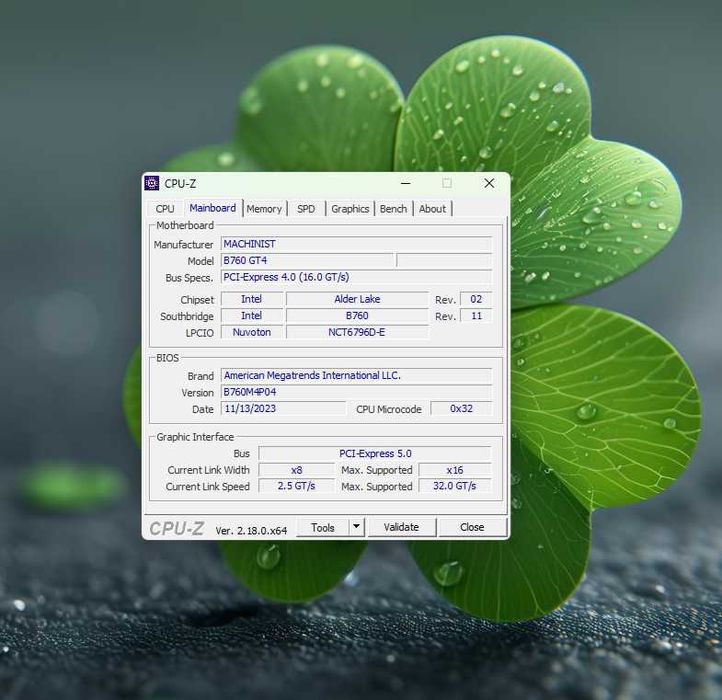Click the Southbridge Intel vendor value

pyautogui.click(x=251, y=315)
